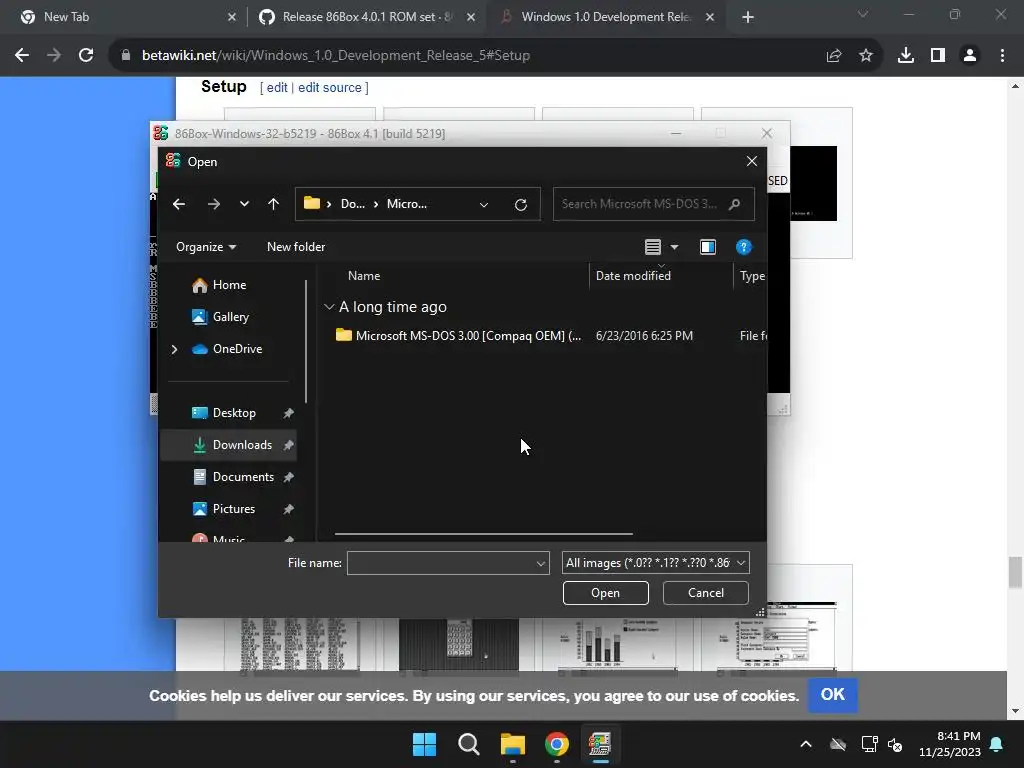The width and height of the screenshot is (1024, 768).
Task: Reload the betawiki page
Action: [x=86, y=56]
